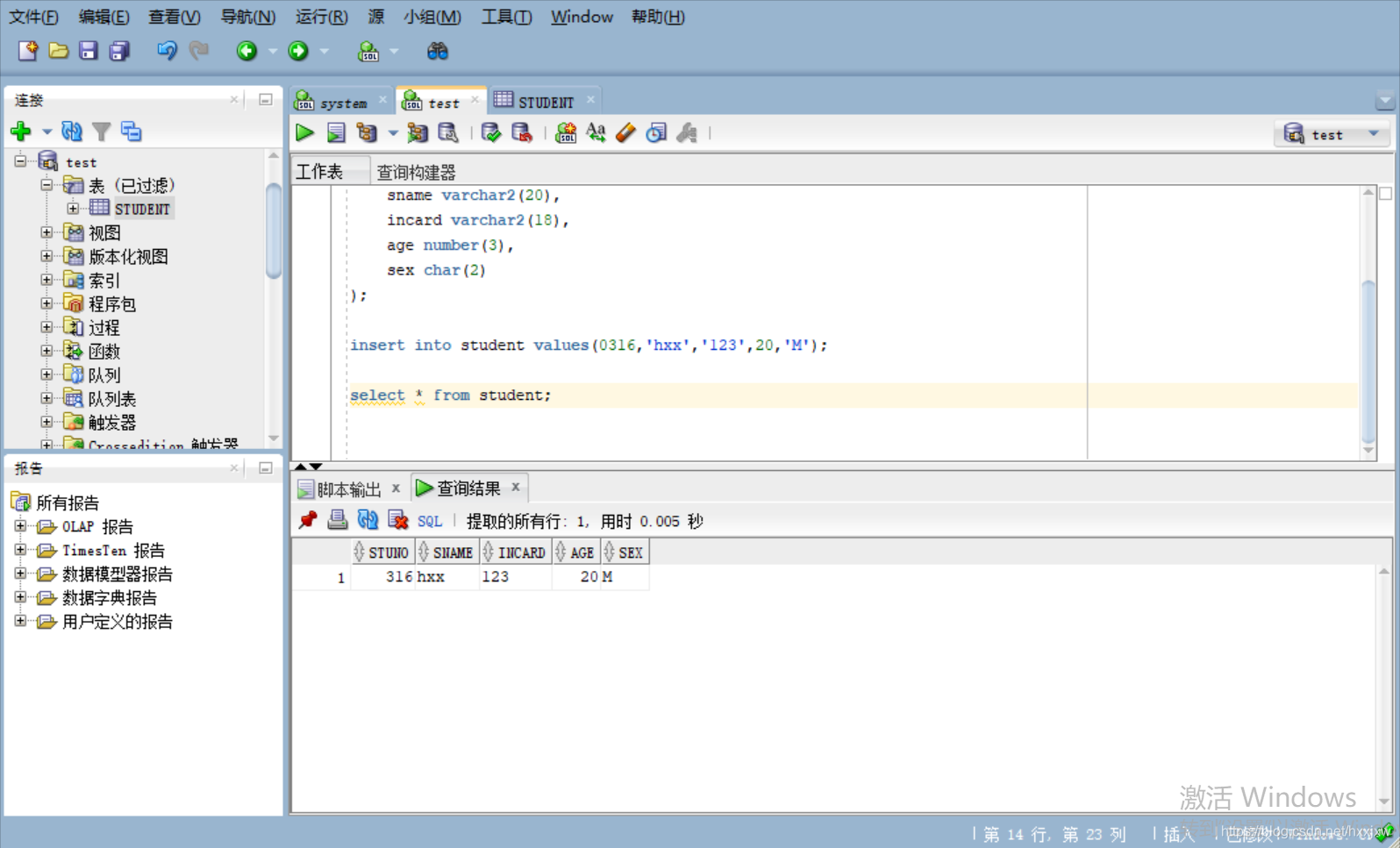The width and height of the screenshot is (1400, 848).
Task: Click the New file icon
Action: 28,51
